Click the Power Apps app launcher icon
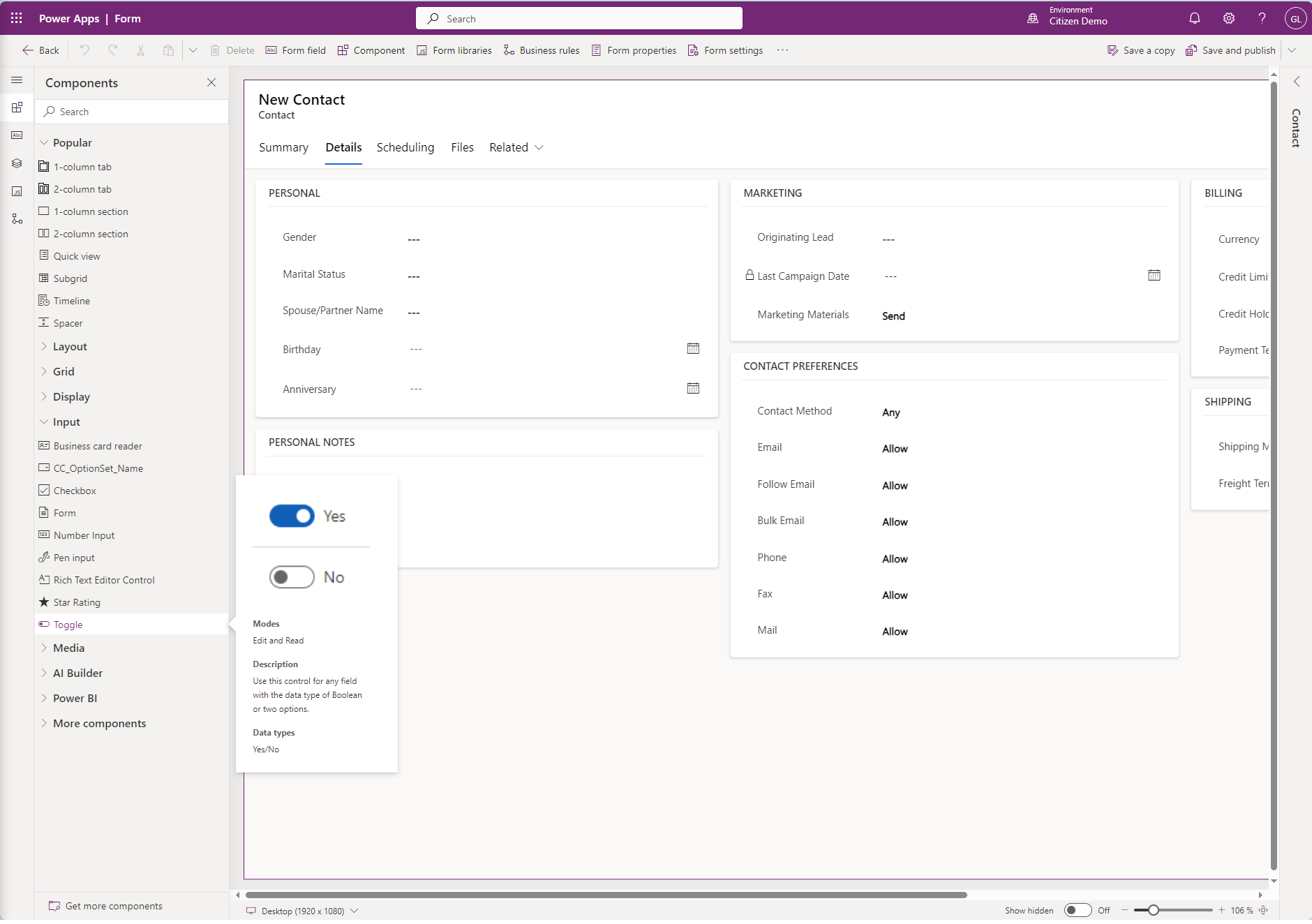The height and width of the screenshot is (924, 1312). coord(15,18)
